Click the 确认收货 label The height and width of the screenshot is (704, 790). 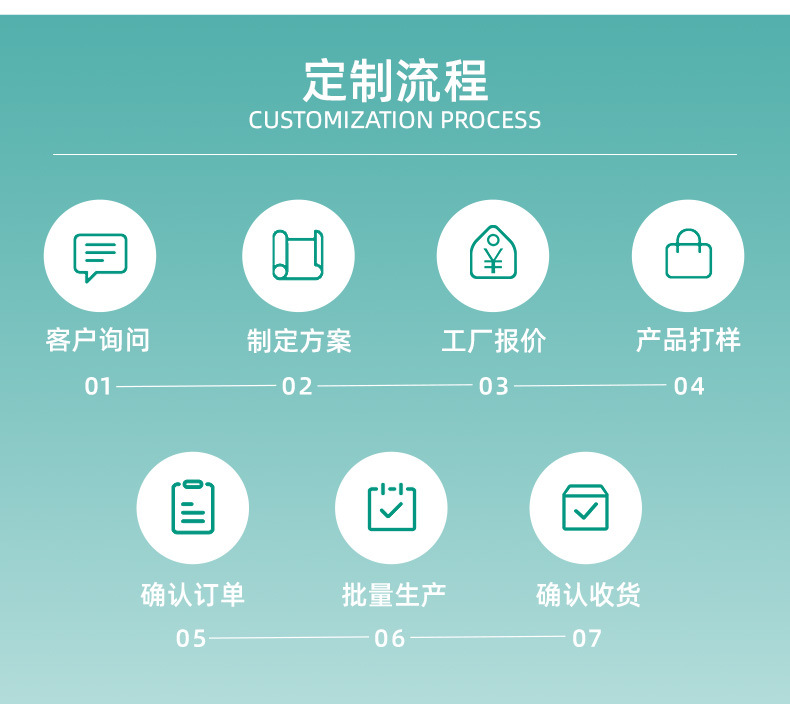(588, 595)
